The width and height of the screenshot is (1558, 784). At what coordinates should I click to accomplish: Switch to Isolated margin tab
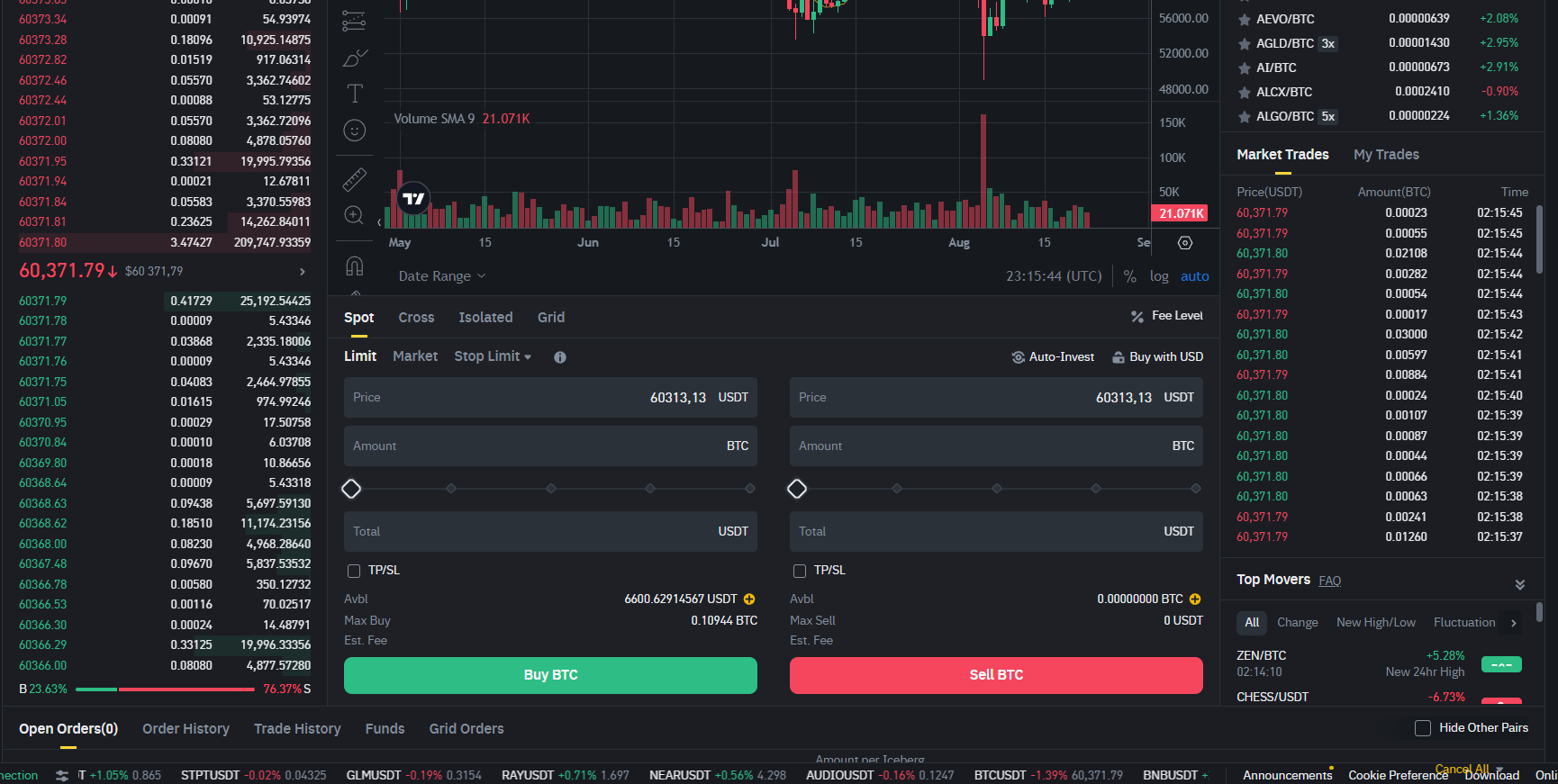pos(485,318)
